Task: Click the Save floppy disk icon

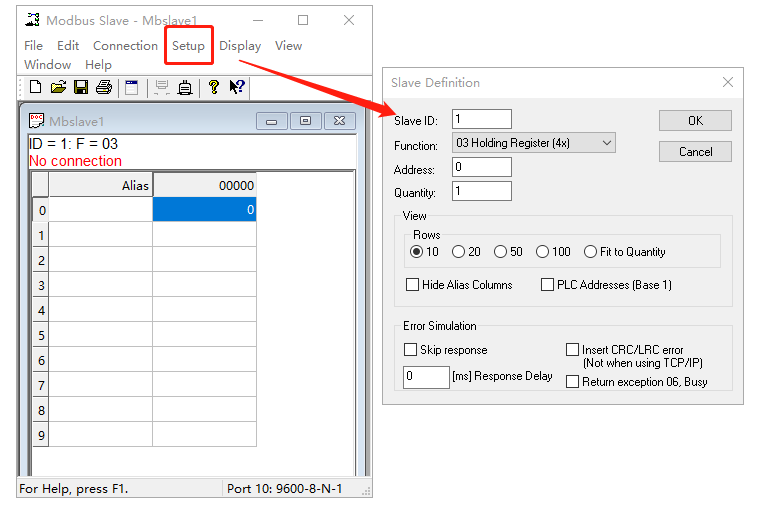Action: [81, 87]
